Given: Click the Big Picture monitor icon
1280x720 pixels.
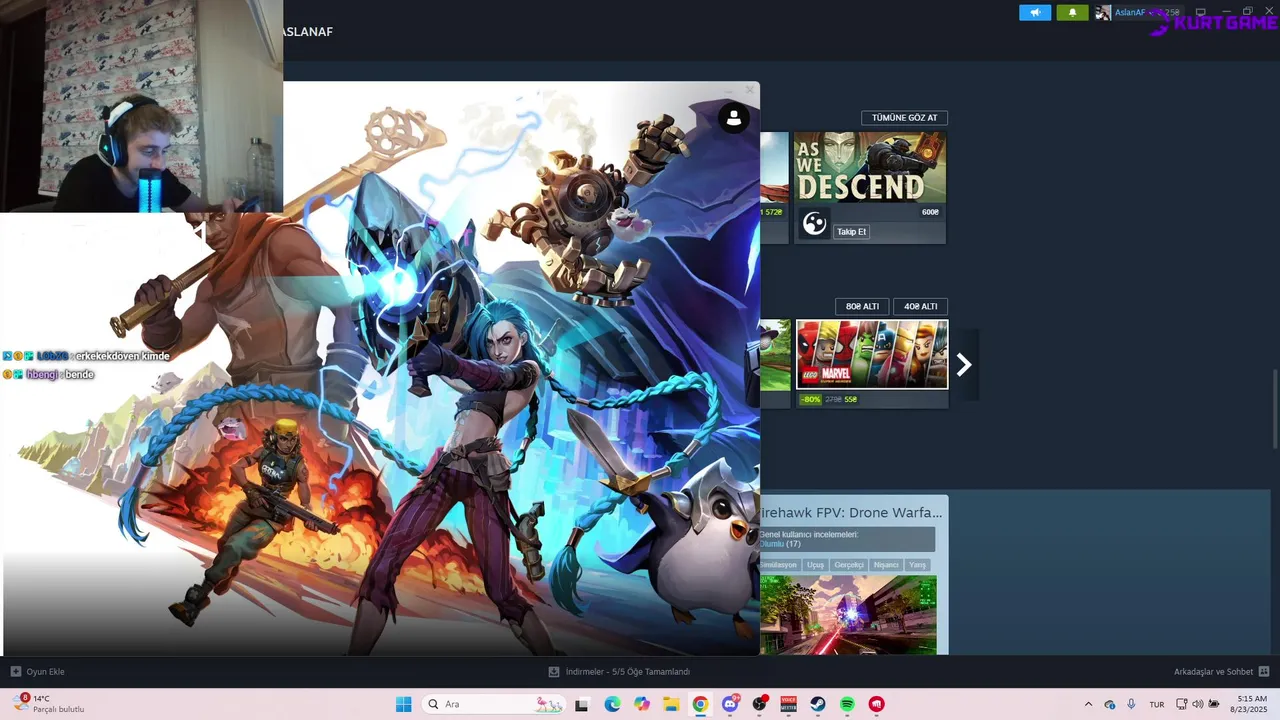Looking at the screenshot, I should pyautogui.click(x=1201, y=12).
